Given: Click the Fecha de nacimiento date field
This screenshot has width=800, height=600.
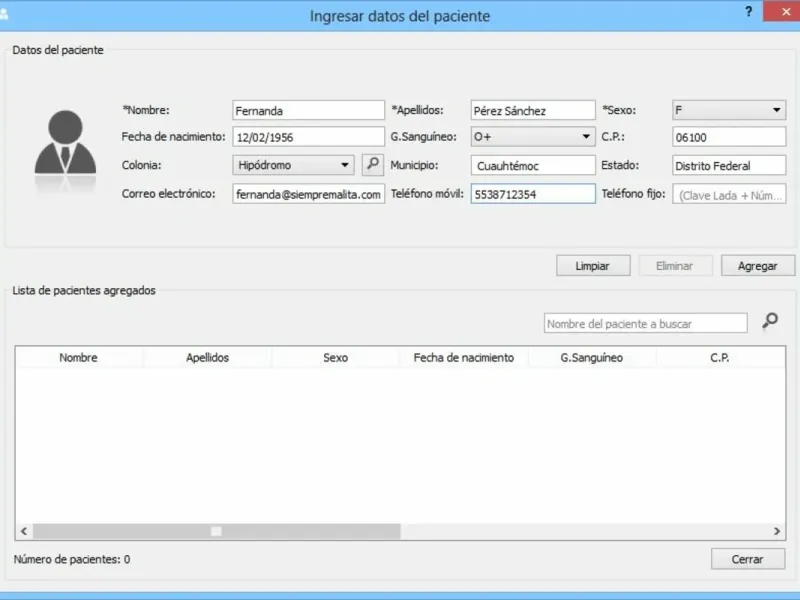Looking at the screenshot, I should tap(309, 137).
